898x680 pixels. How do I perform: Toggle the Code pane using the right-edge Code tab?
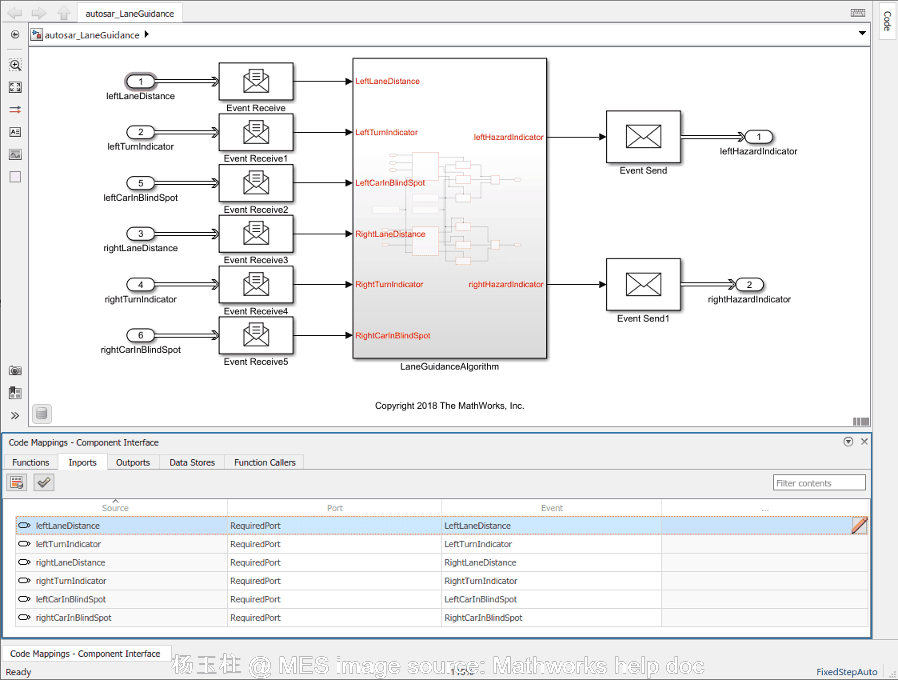[888, 22]
